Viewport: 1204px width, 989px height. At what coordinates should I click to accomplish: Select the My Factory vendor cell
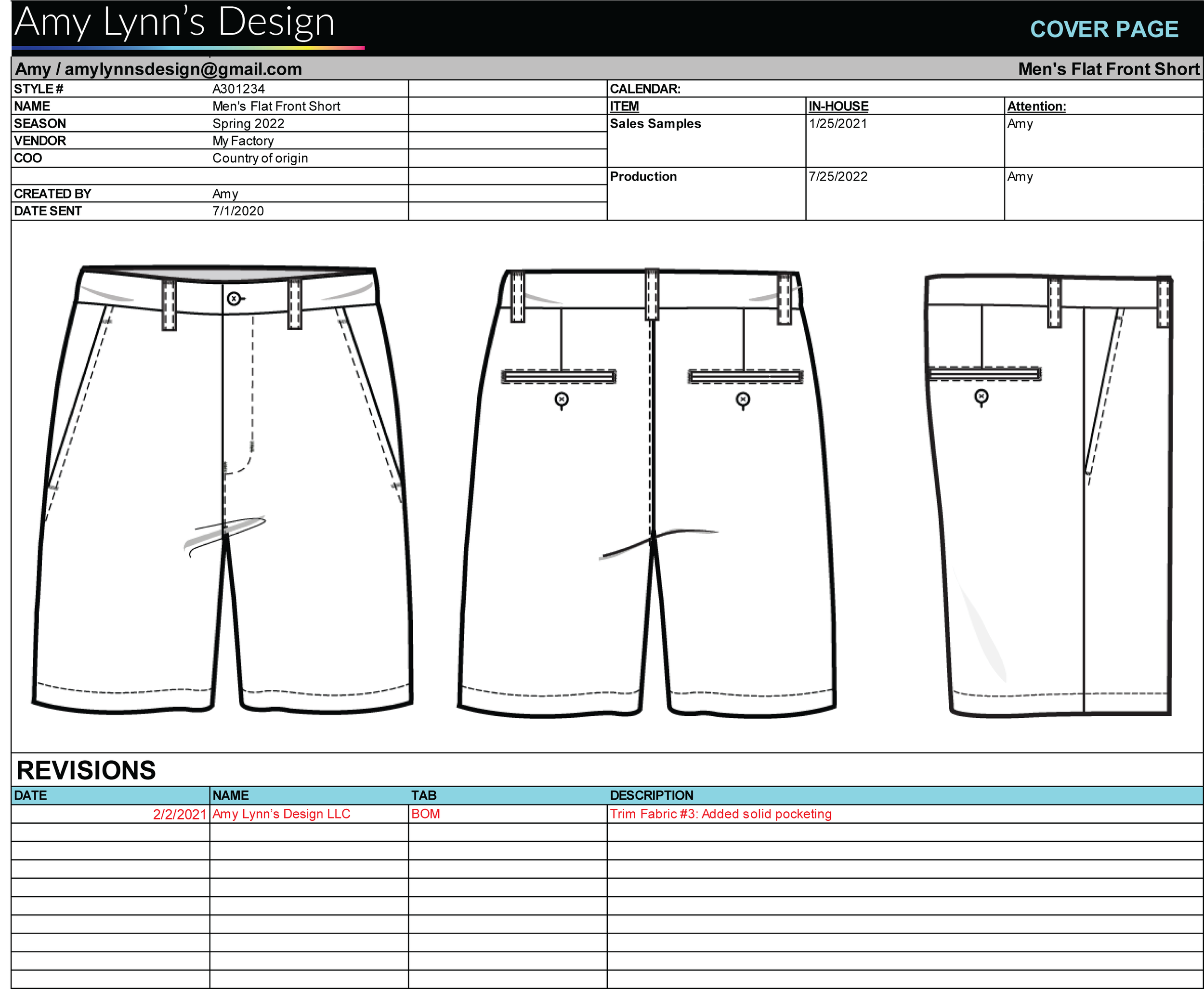point(243,141)
